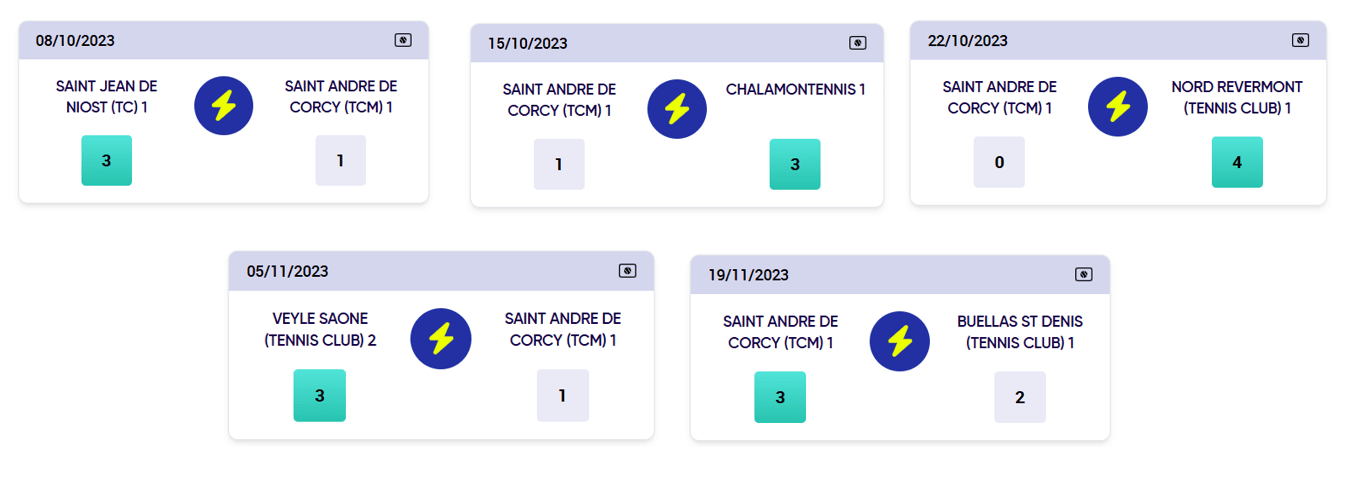The image size is (1370, 490).
Task: Click Buellas St Denis's score of 2
Action: tap(1020, 397)
